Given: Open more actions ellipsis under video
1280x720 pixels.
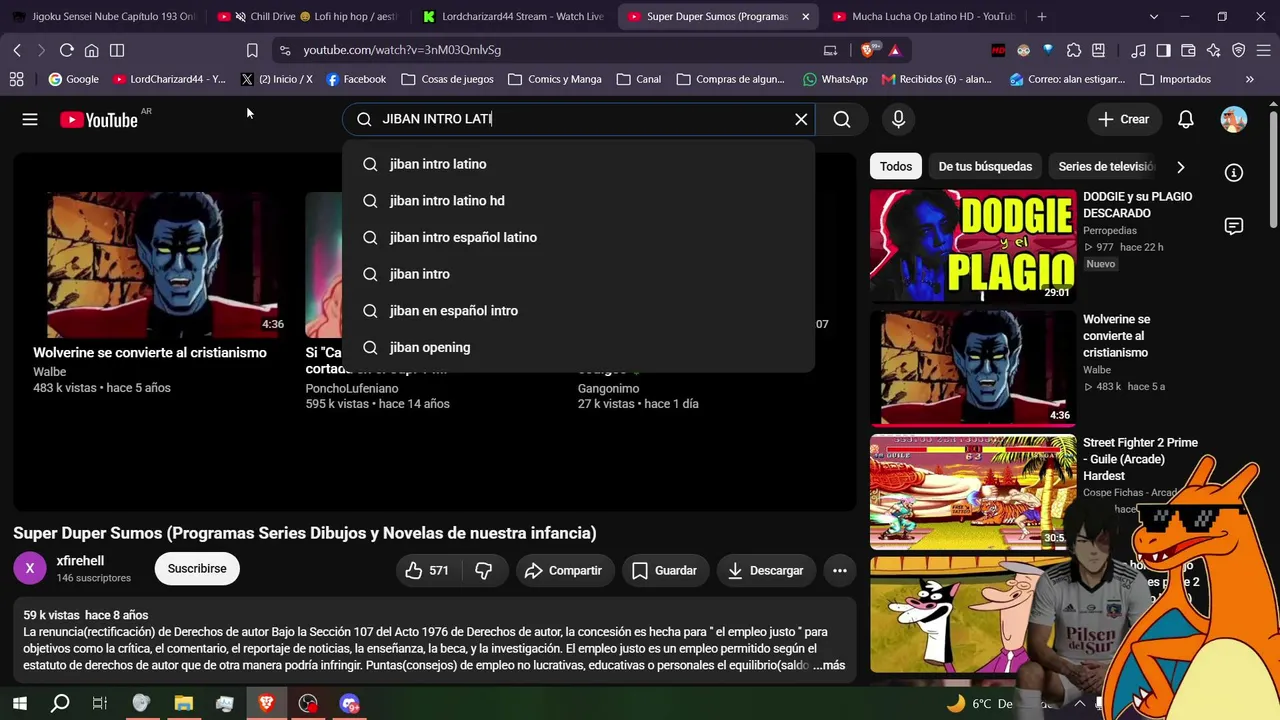Looking at the screenshot, I should pos(840,570).
